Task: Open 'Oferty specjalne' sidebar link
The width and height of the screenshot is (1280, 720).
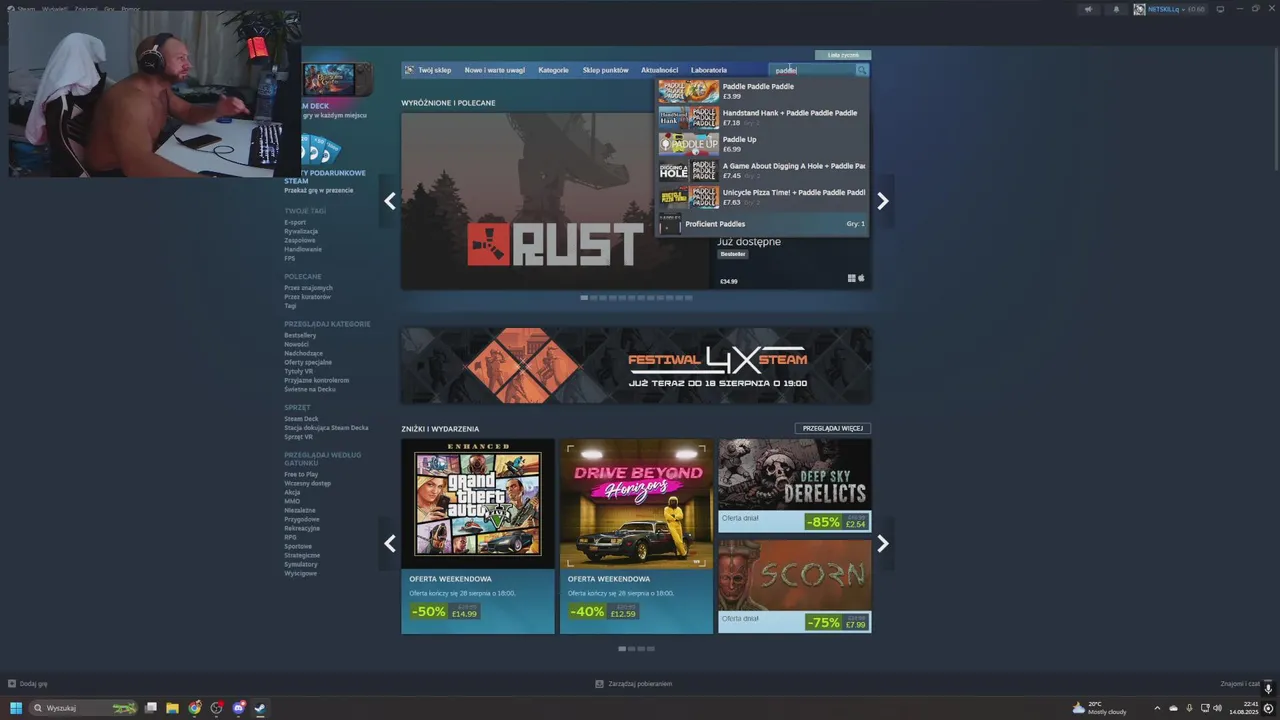Action: pyautogui.click(x=308, y=362)
